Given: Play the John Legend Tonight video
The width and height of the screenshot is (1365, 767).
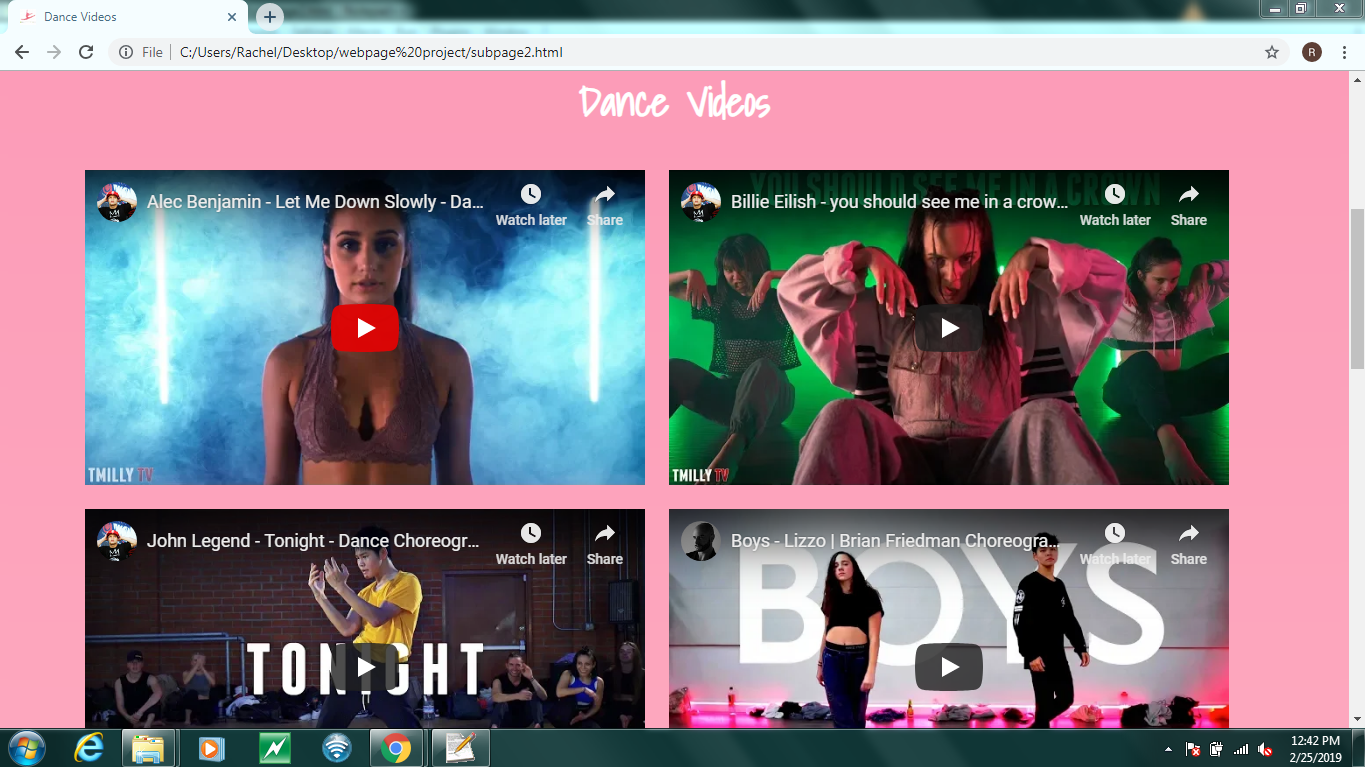Looking at the screenshot, I should click(365, 667).
